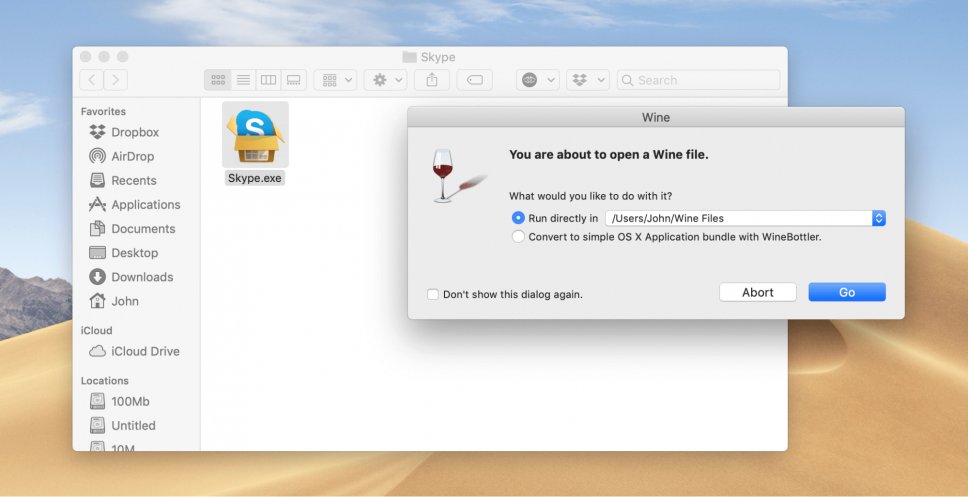
Task: Switch Finder to gallery view
Action: [x=294, y=80]
